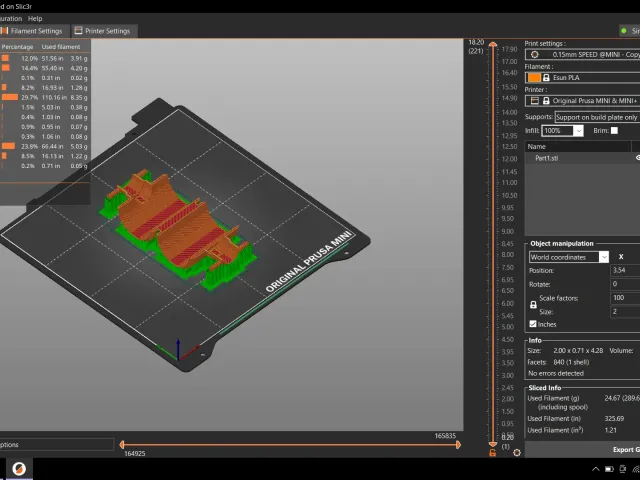Click the legend row showing 12.0%
The height and width of the screenshot is (480, 640).
pos(44,58)
